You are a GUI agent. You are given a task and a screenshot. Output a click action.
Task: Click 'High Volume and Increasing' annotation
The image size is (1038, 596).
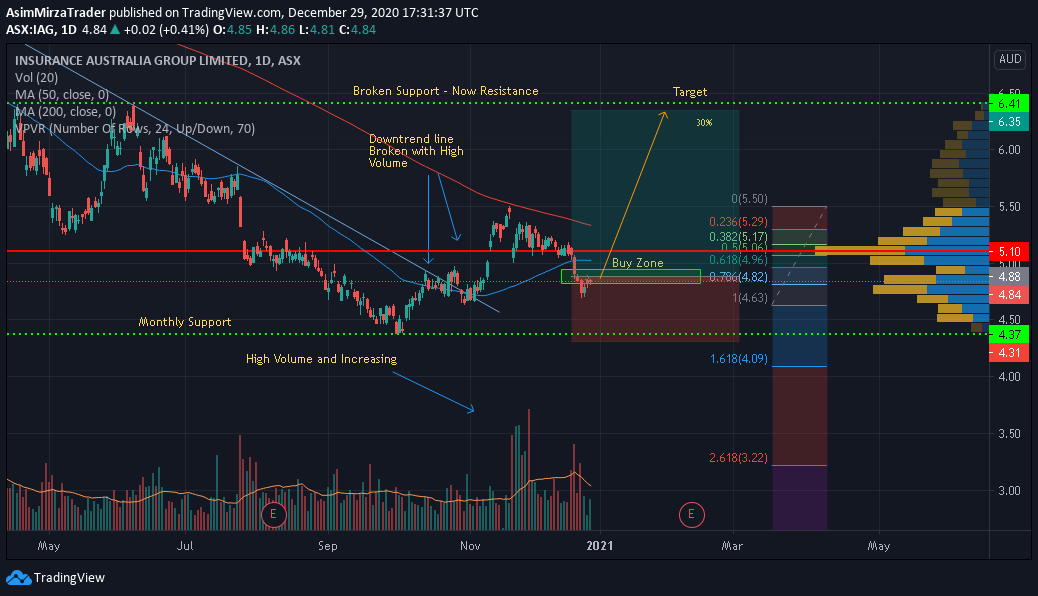(321, 359)
